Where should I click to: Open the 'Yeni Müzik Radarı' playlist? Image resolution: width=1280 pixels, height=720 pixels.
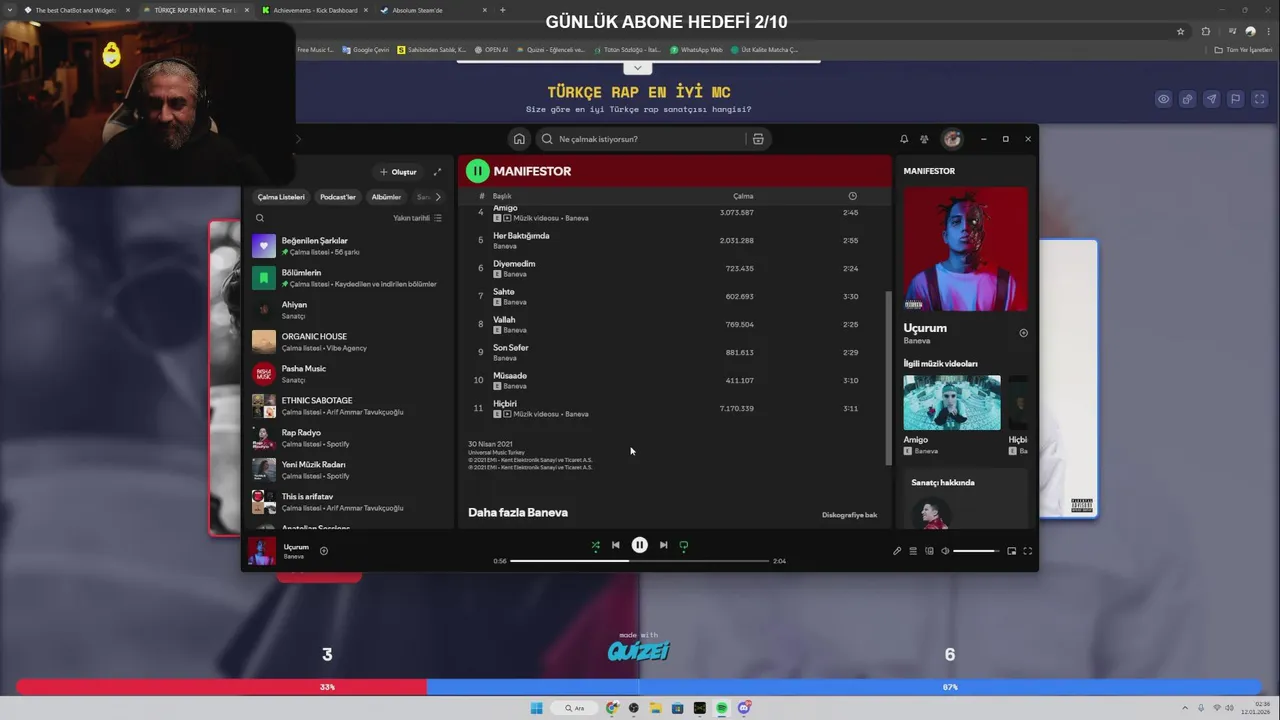point(348,470)
